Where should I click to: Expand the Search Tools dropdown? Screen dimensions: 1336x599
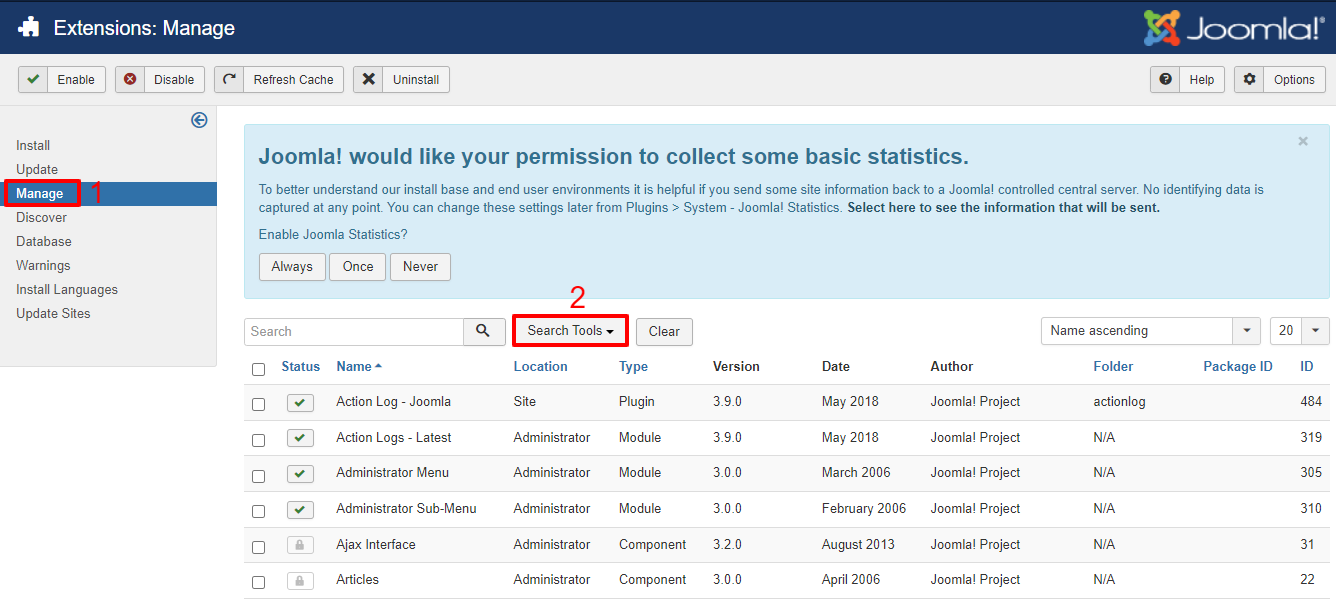pos(570,331)
